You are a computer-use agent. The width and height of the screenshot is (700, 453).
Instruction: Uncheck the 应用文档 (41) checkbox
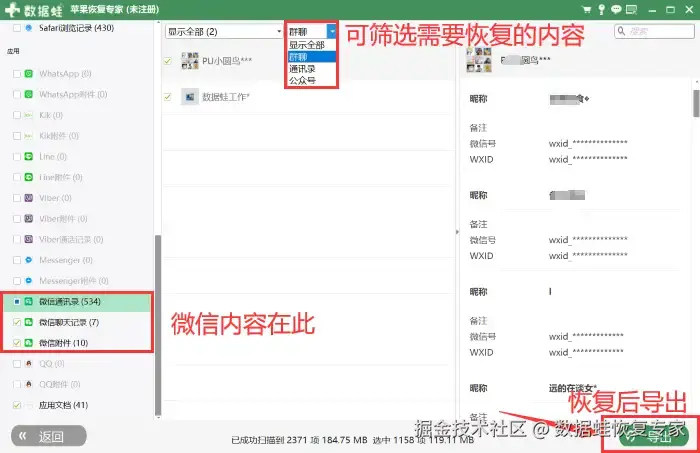(x=17, y=405)
